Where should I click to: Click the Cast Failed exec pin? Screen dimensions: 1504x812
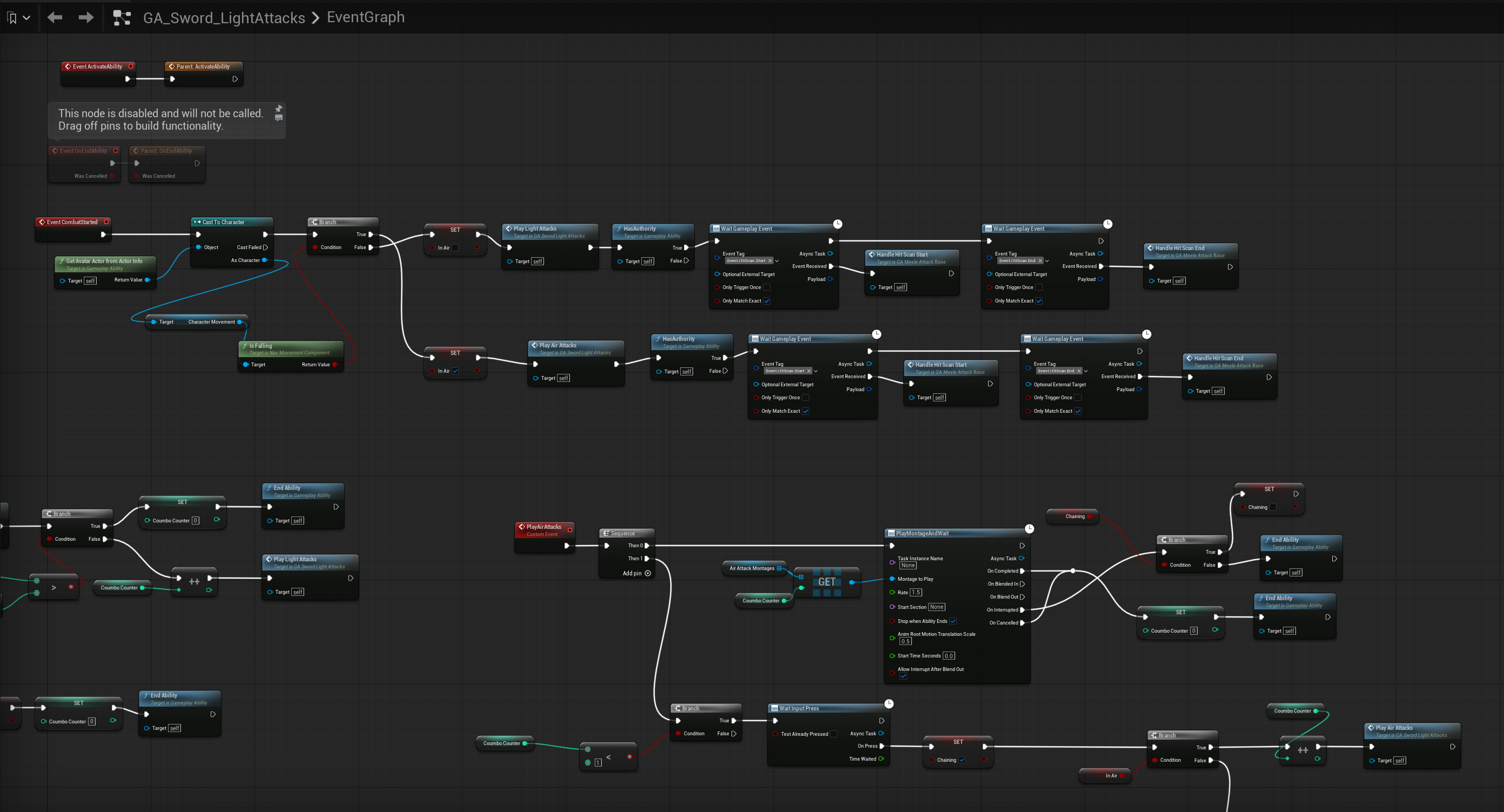click(x=266, y=247)
